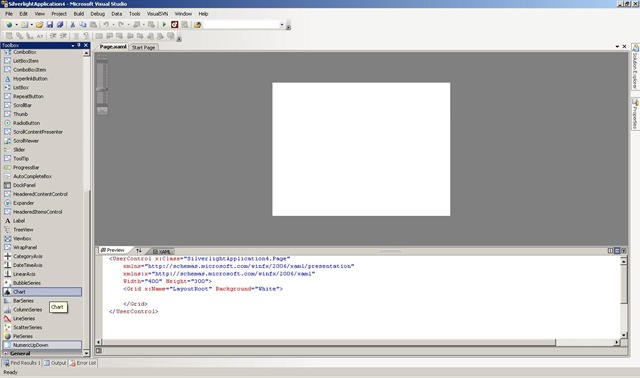Open the Project menu

59,14
